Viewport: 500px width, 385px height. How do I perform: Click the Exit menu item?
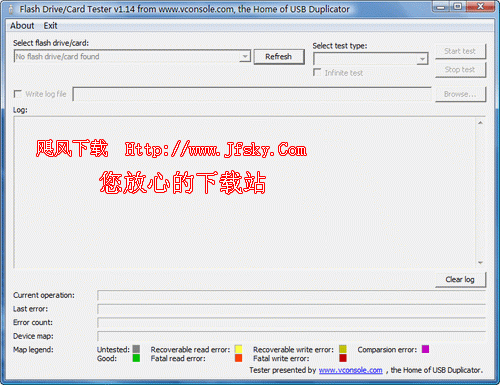[50, 26]
